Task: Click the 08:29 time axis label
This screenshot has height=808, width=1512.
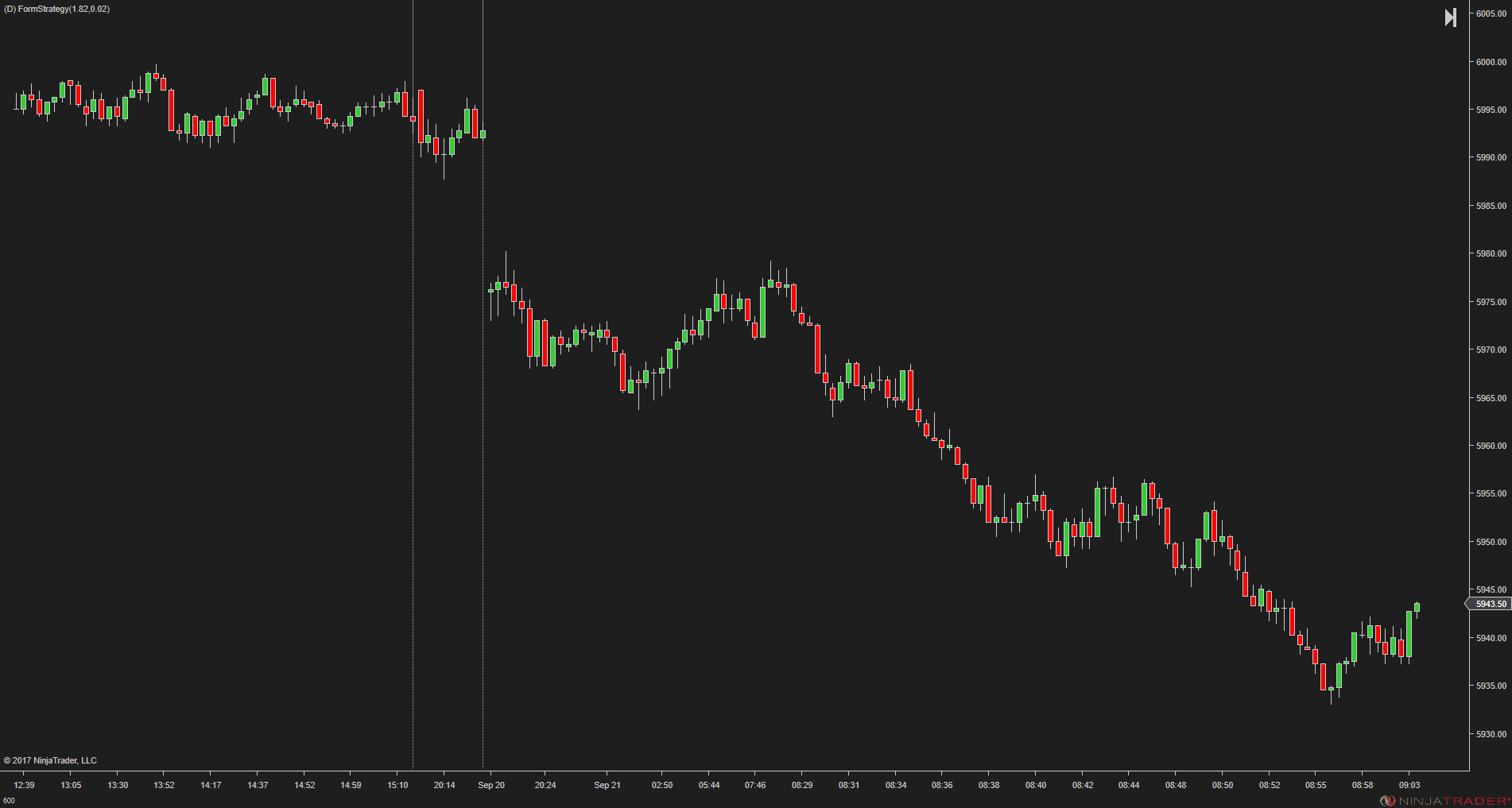Action: click(x=802, y=785)
